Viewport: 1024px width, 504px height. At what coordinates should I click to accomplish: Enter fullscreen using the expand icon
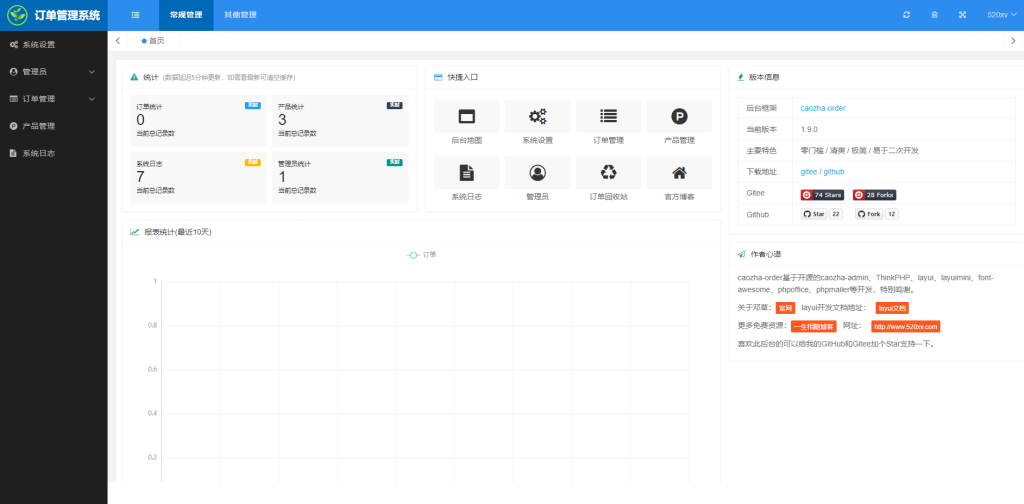point(962,15)
